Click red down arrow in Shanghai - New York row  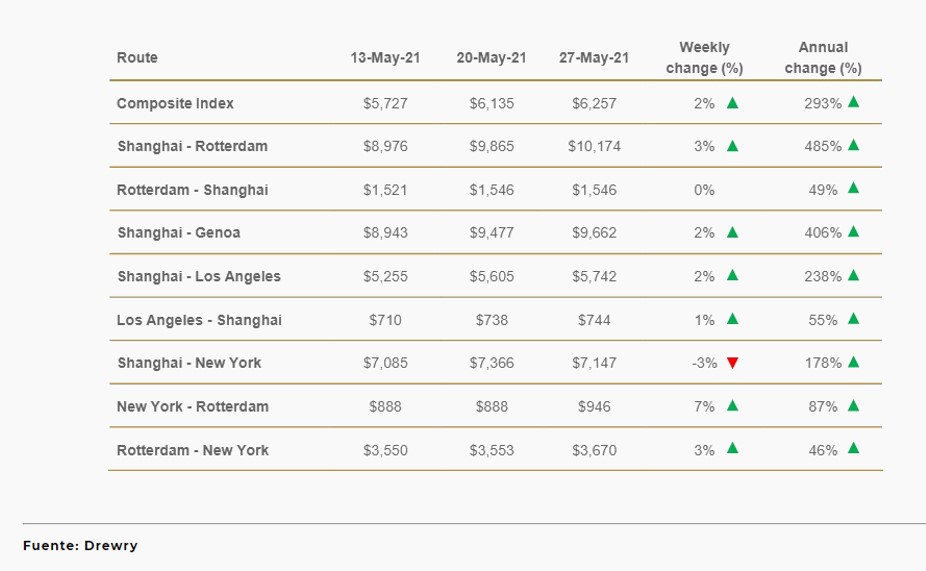pyautogui.click(x=733, y=363)
